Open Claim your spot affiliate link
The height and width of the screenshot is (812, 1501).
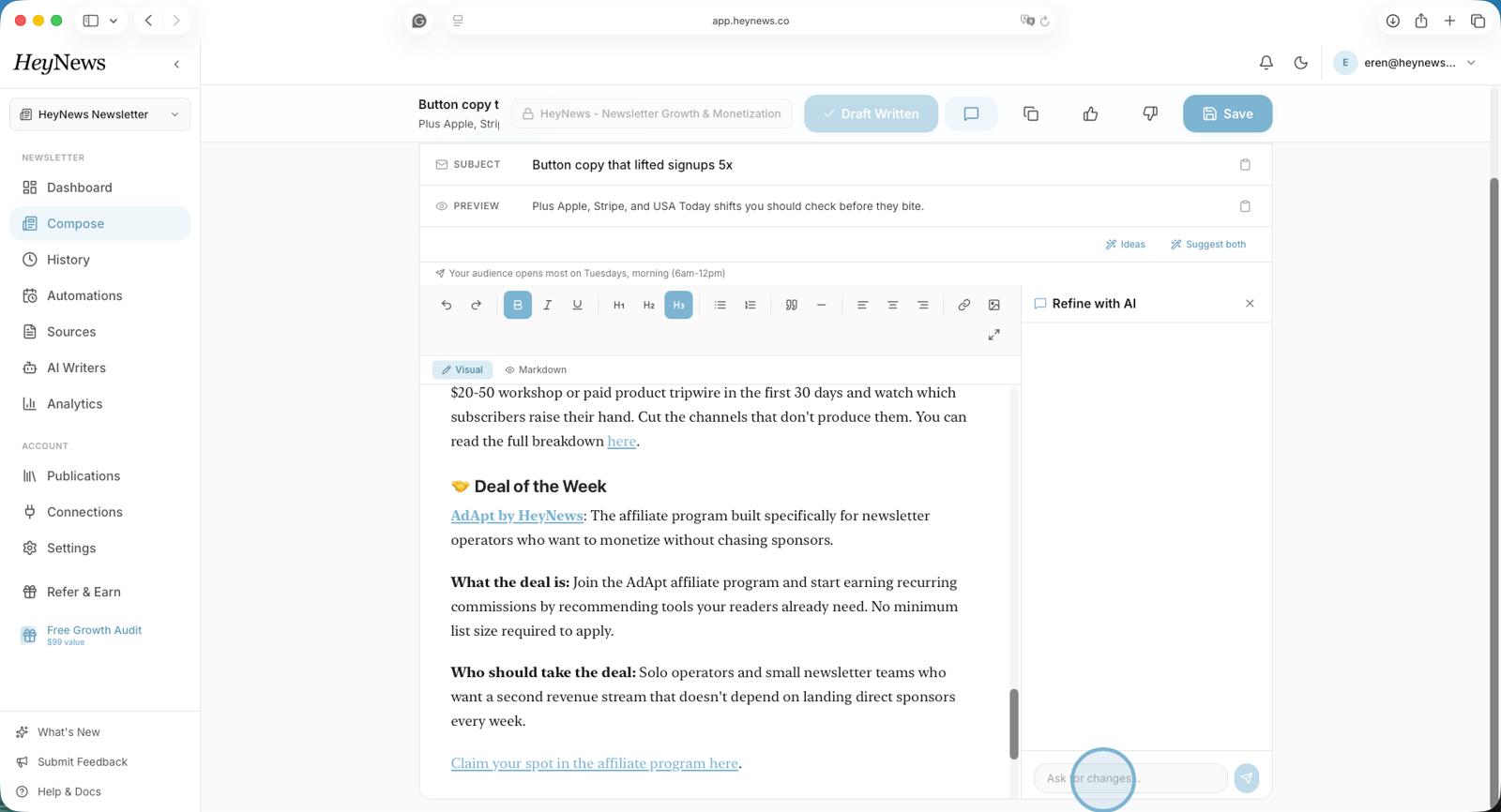coord(594,763)
